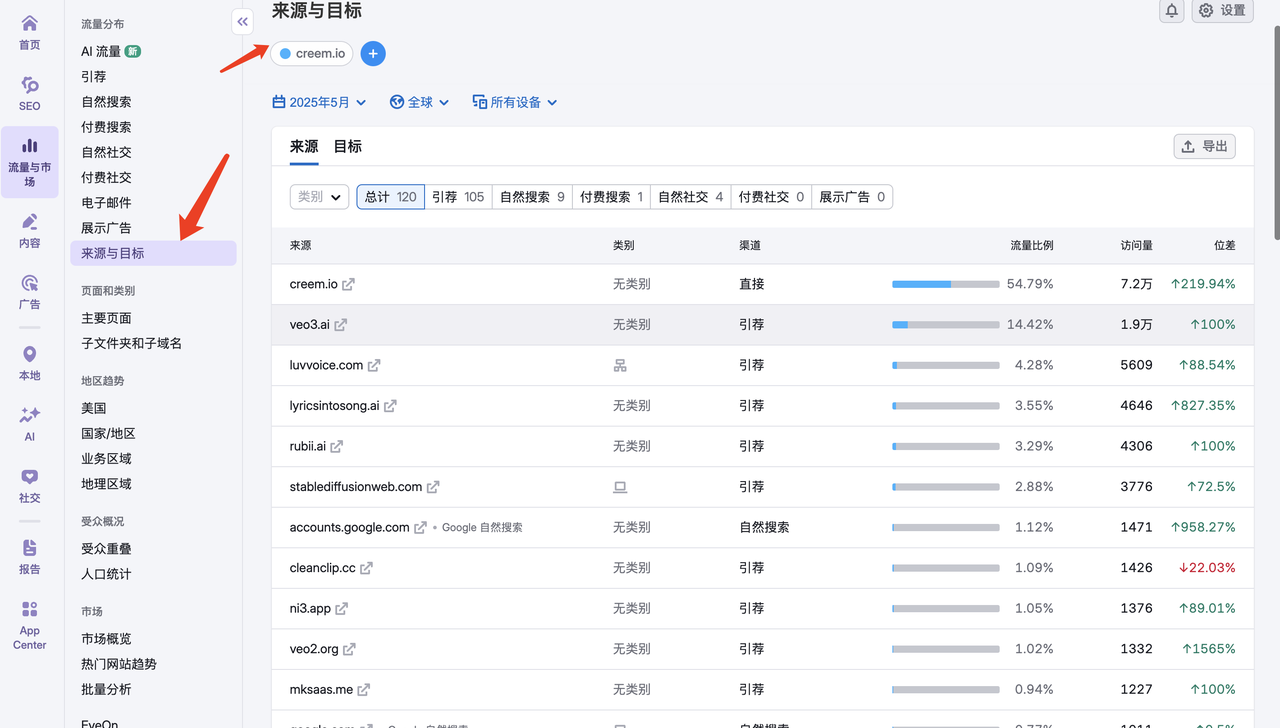Open veo3.ai external link icon

click(341, 325)
